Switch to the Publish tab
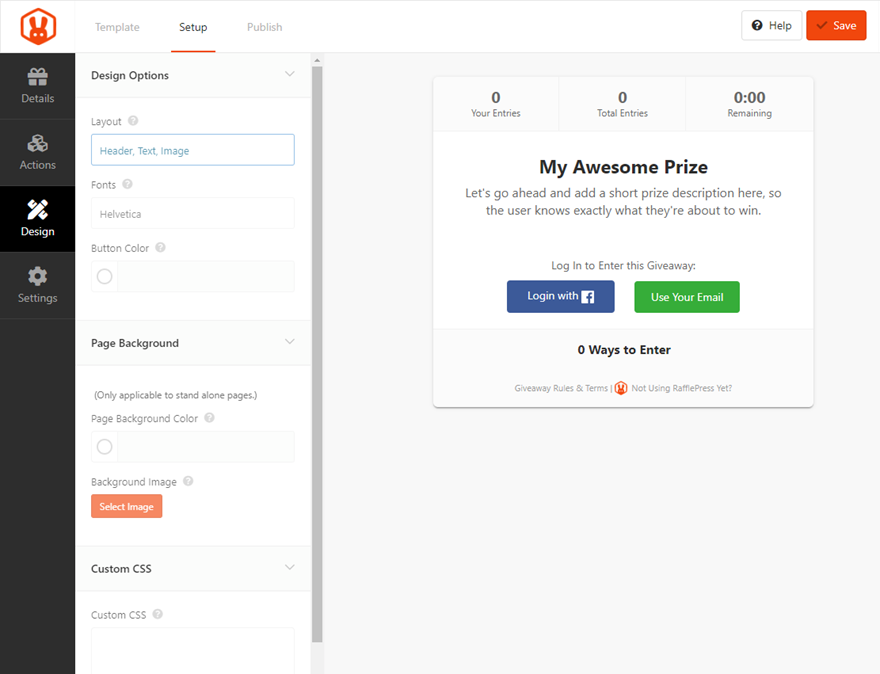Image resolution: width=880 pixels, height=674 pixels. coord(264,27)
